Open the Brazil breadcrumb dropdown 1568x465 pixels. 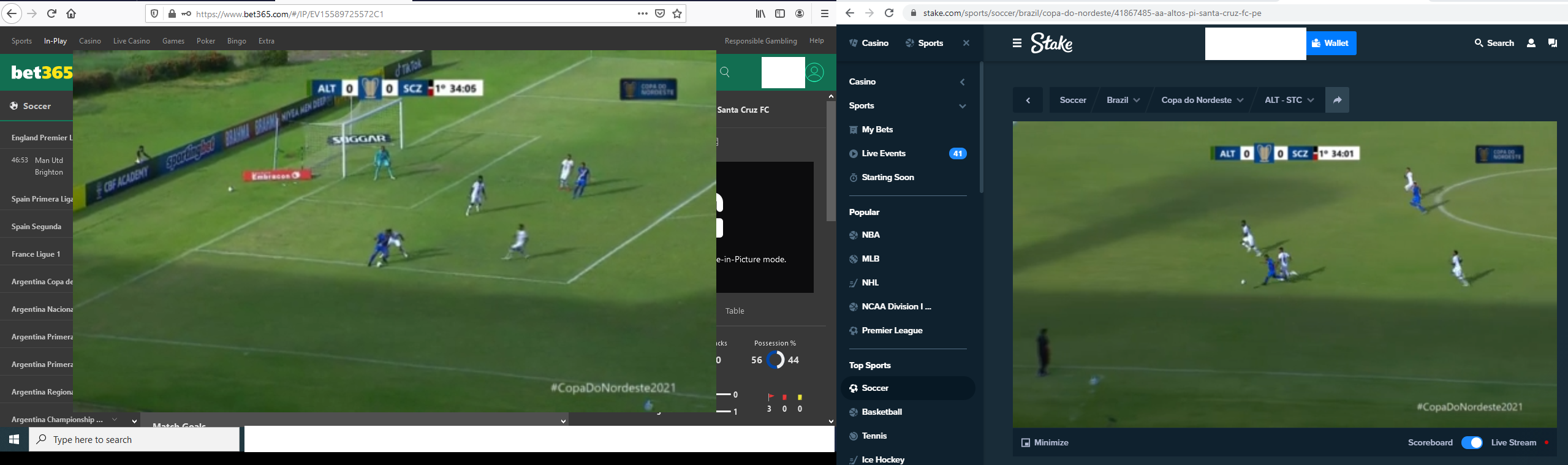pos(1123,100)
